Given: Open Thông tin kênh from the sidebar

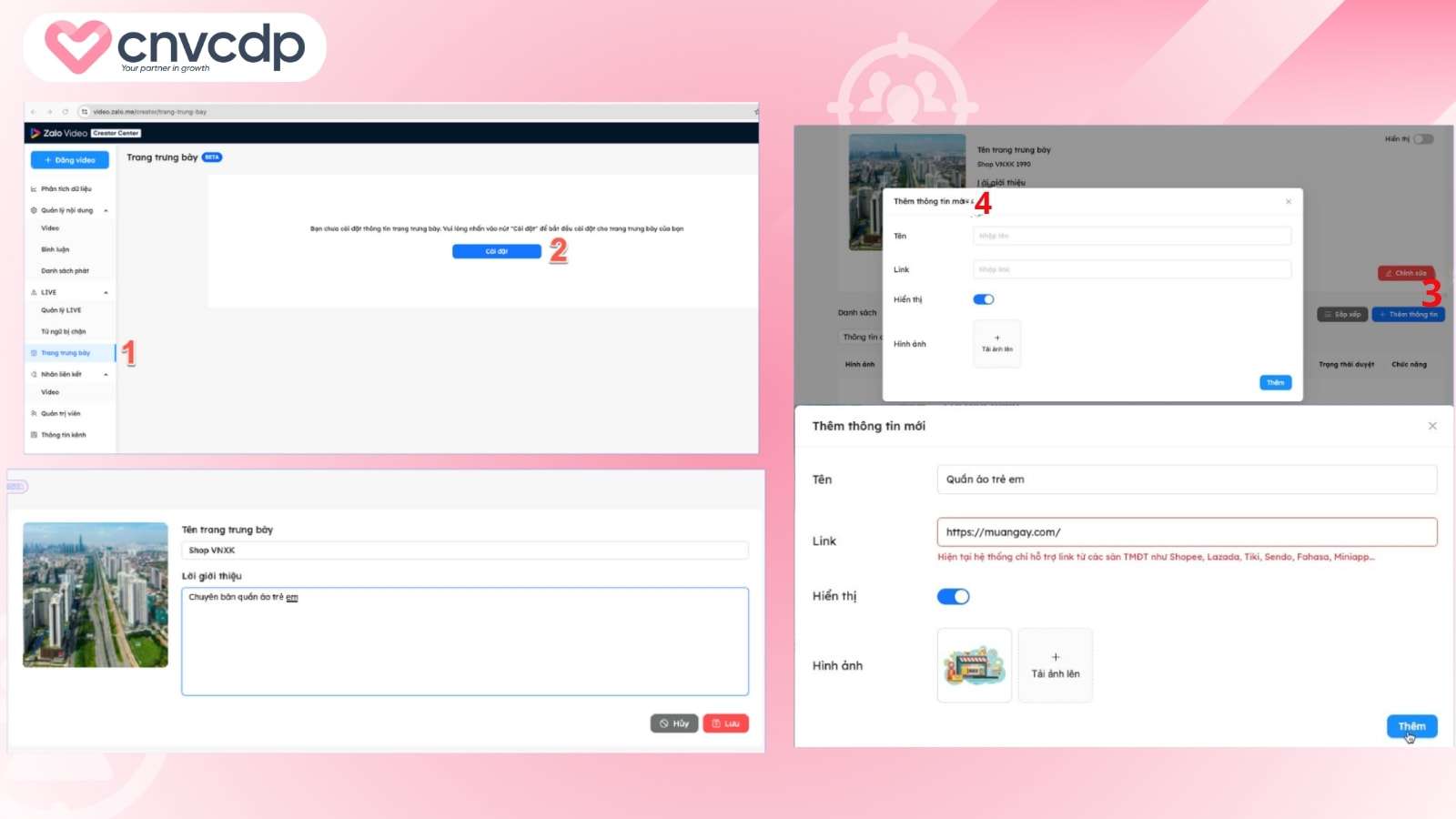Looking at the screenshot, I should point(64,435).
